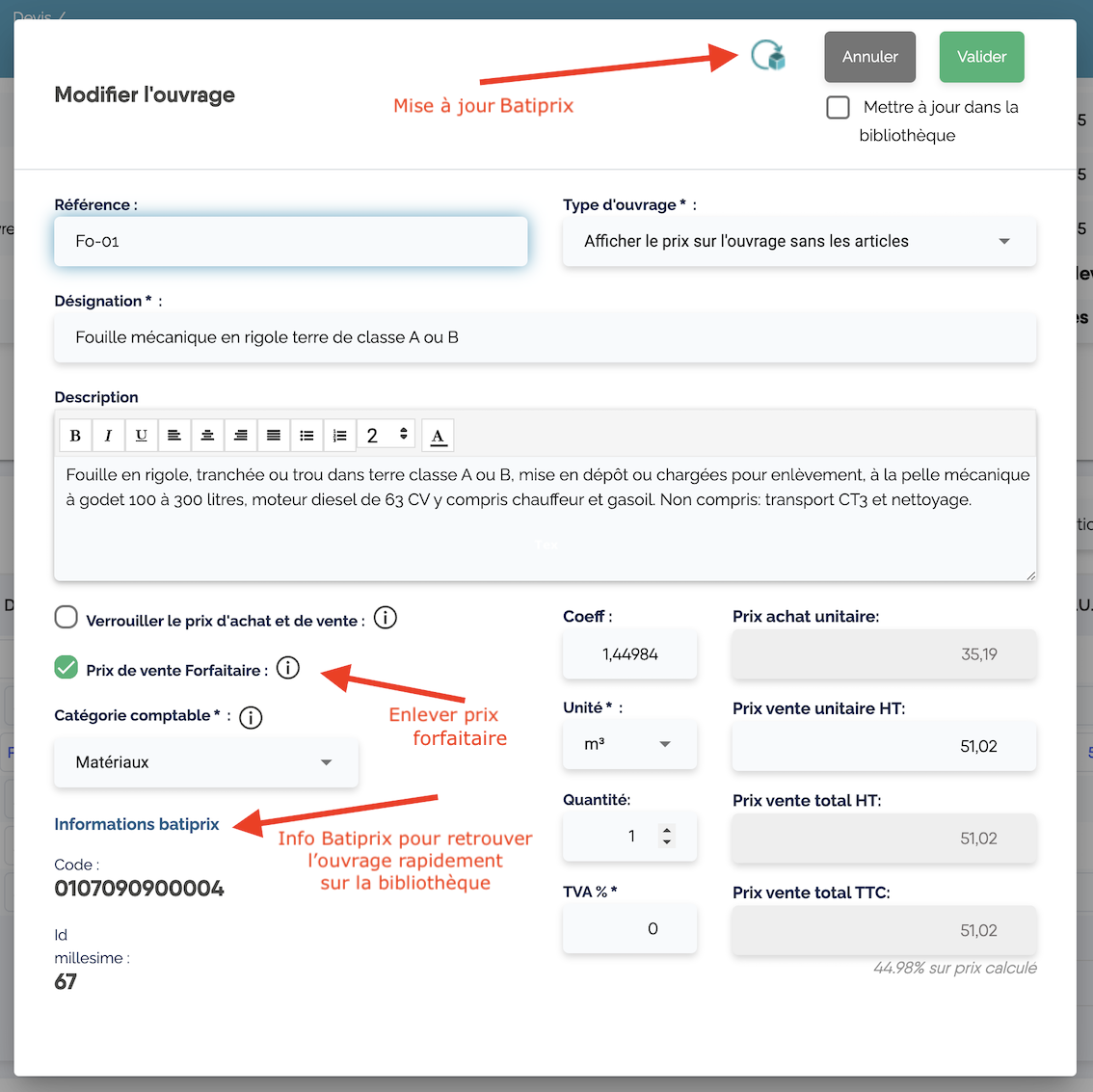1093x1092 pixels.
Task: Center align the description text
Action: 207,436
